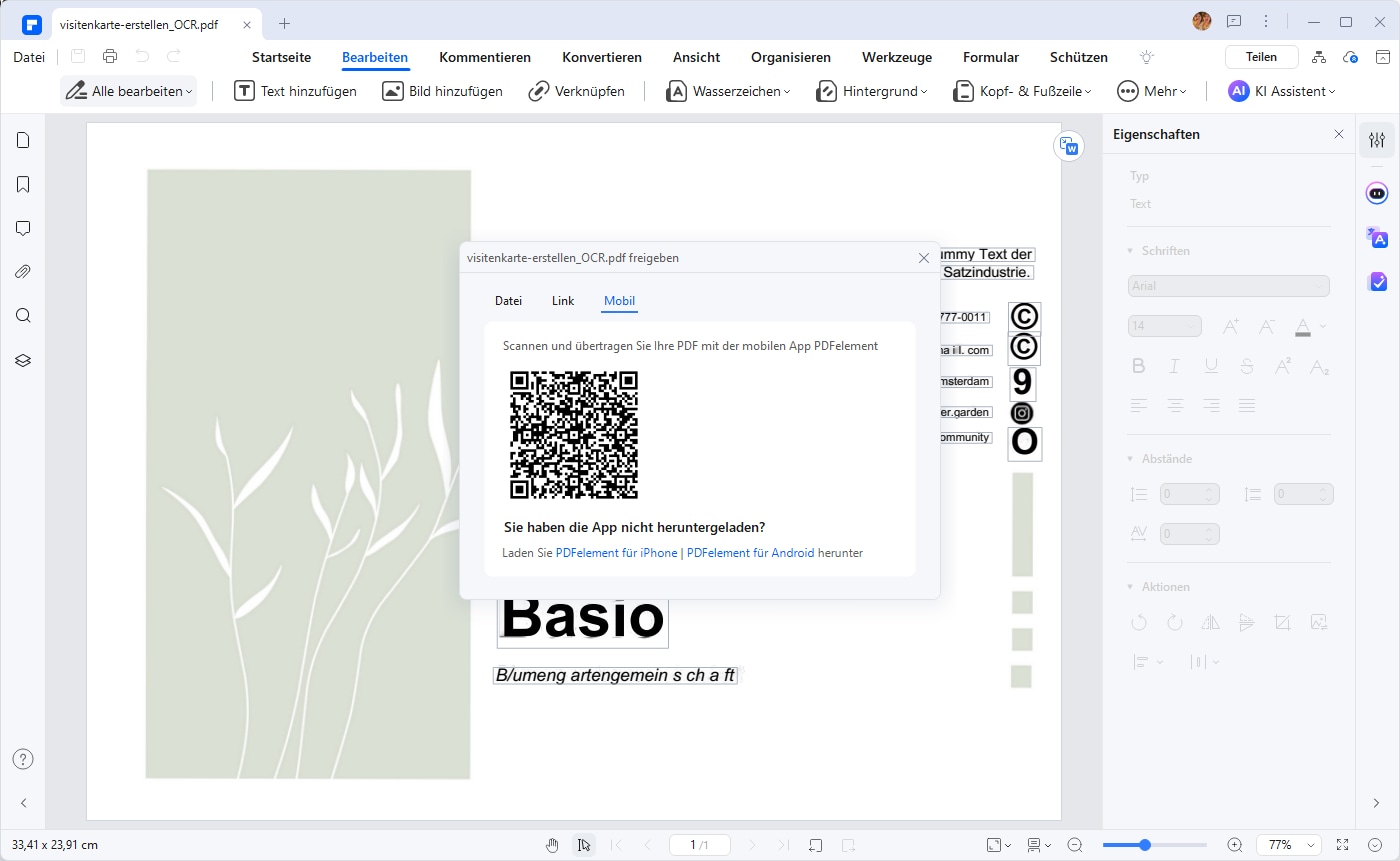Image resolution: width=1400 pixels, height=861 pixels.
Task: Open the AI chatbot icon in the right rail
Action: pos(1377,193)
